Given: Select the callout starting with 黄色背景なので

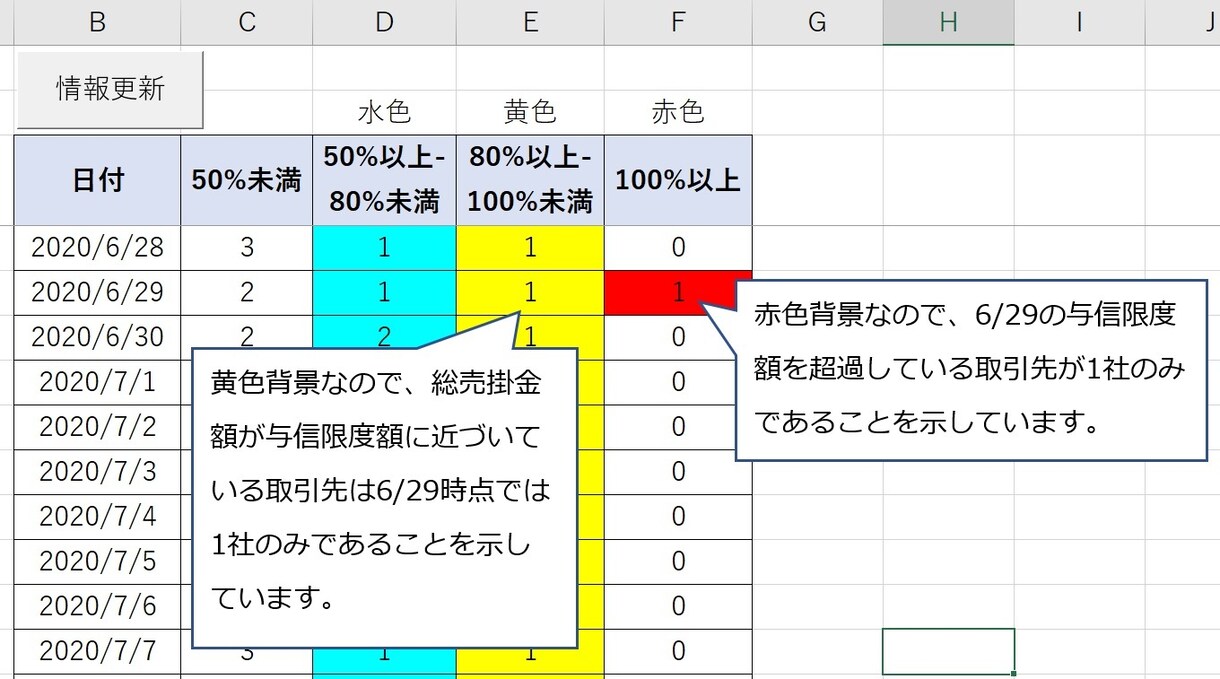Looking at the screenshot, I should (x=385, y=497).
